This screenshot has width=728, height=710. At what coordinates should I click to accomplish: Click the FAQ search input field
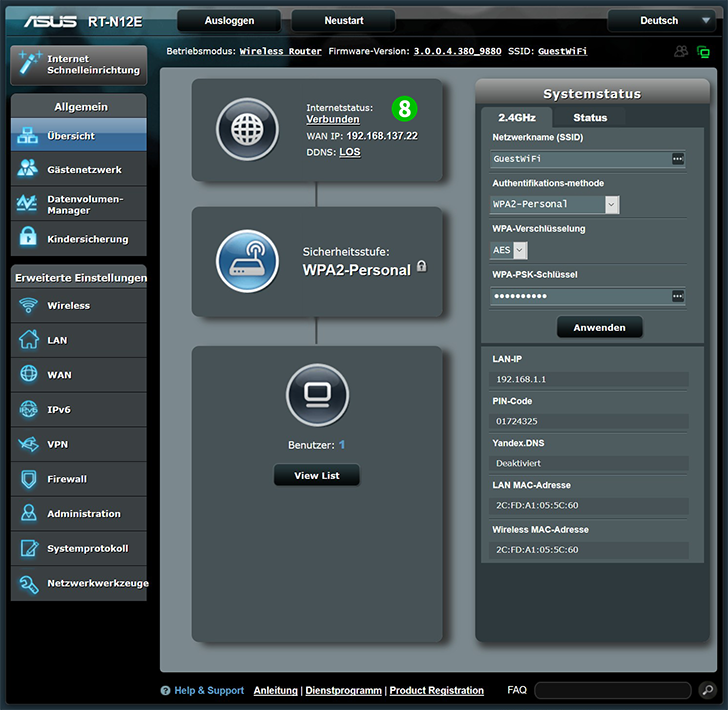click(613, 690)
